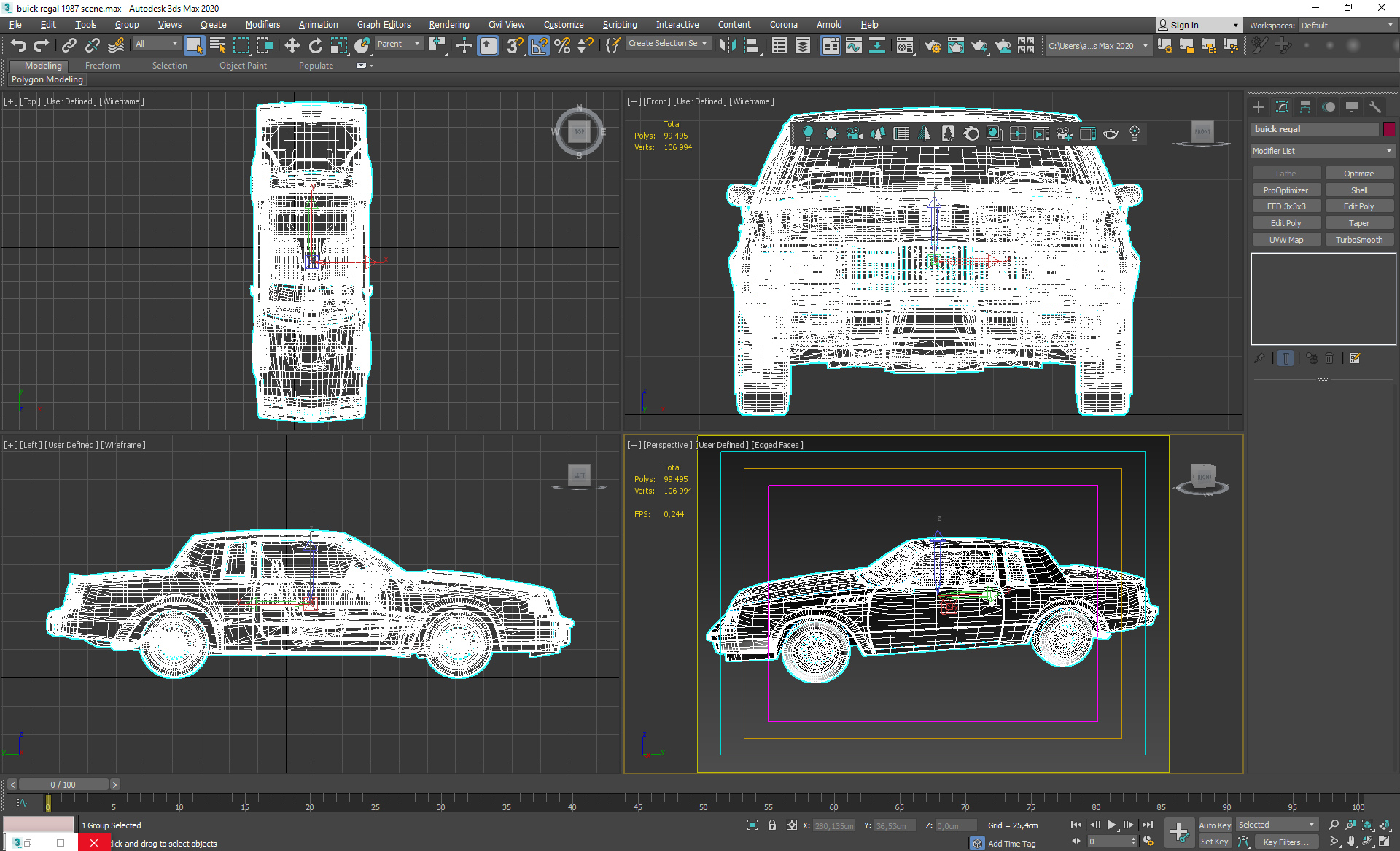Open the Utilities wrench panel tab
1400x851 pixels.
click(x=1375, y=107)
